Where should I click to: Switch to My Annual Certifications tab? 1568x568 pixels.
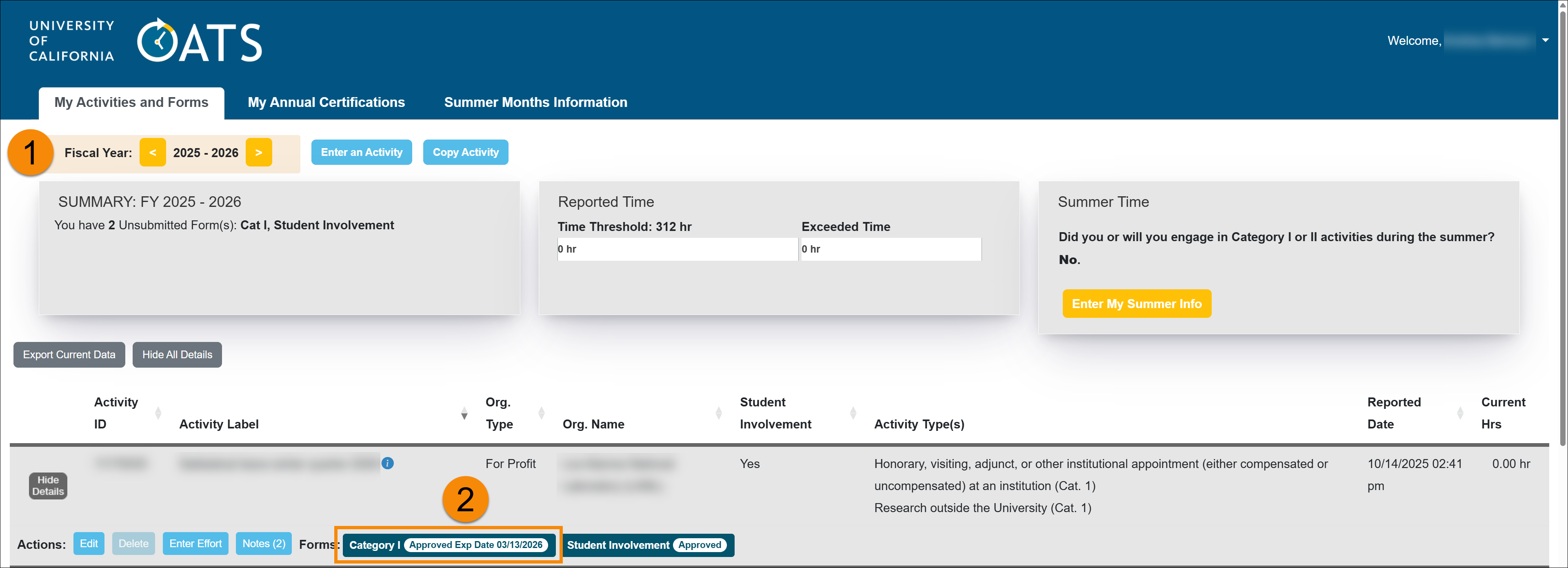point(326,102)
